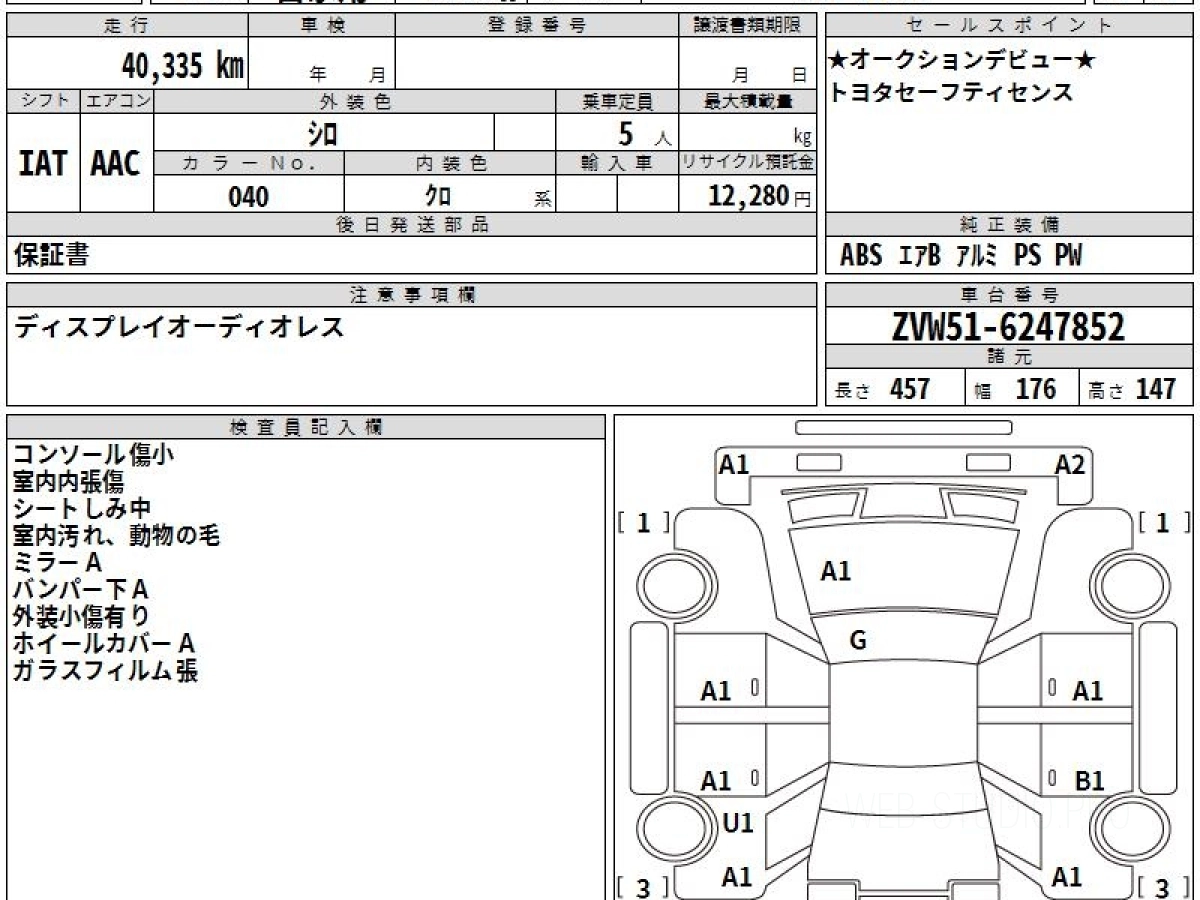Click the B1 mark on right rear door
Viewport: 1200px width, 900px height.
[x=1088, y=781]
